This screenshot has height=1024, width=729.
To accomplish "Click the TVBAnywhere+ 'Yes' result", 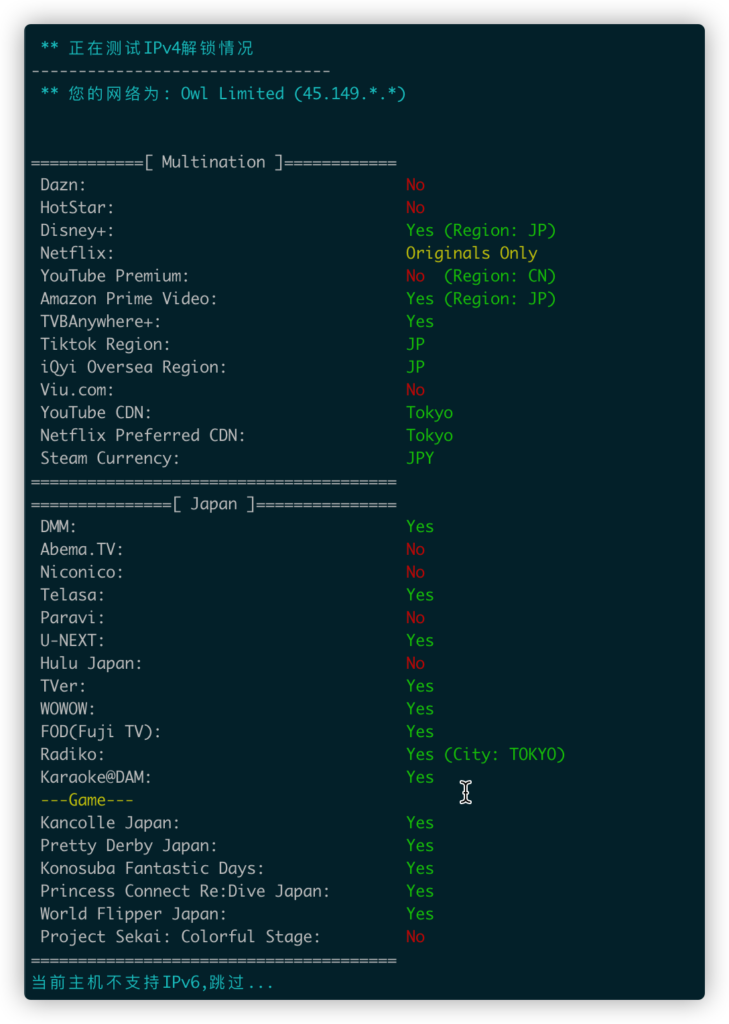I will click(x=420, y=322).
